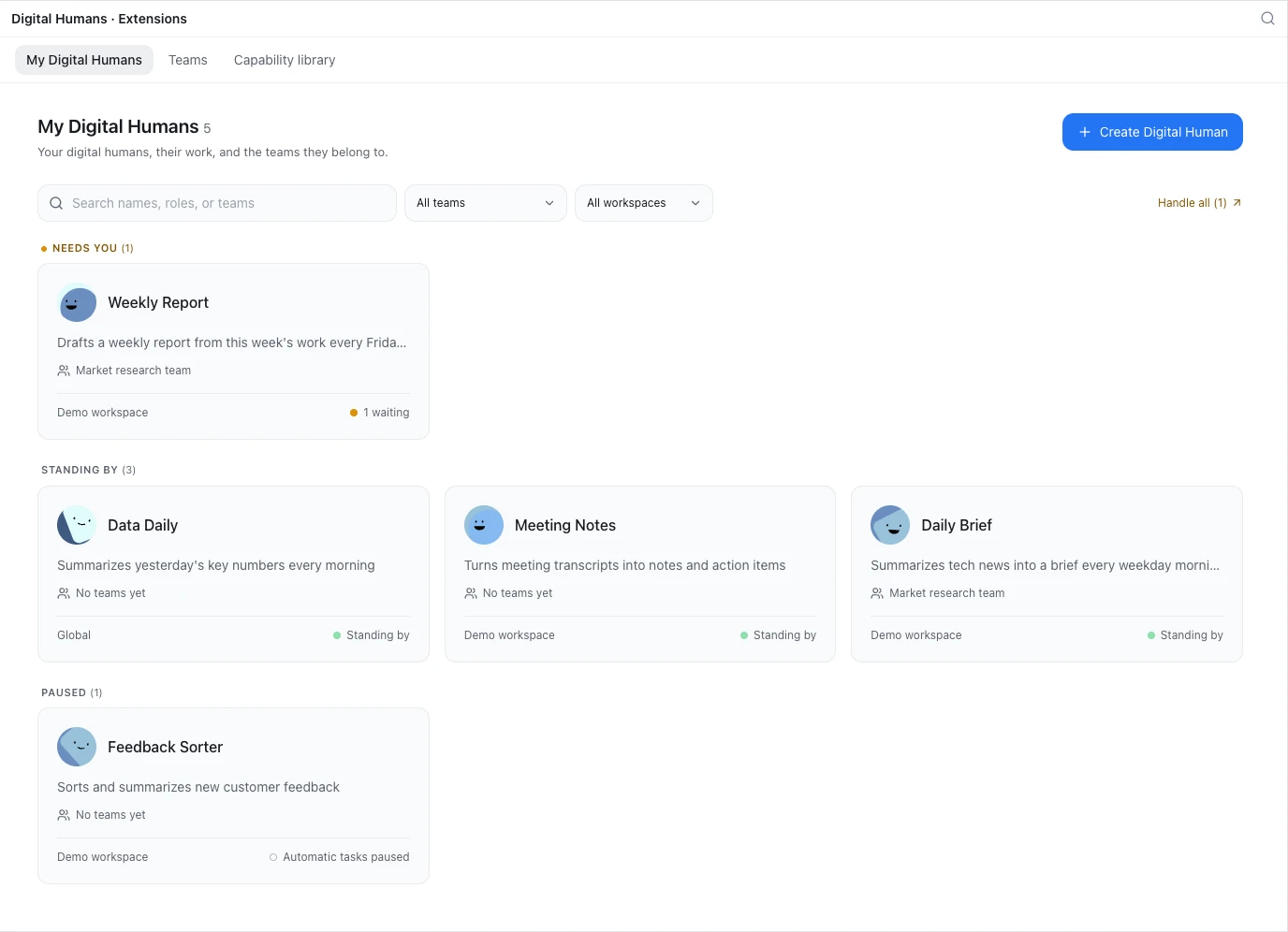Click the team icon in the Feedback Sorter card
The image size is (1288, 932).
pyautogui.click(x=64, y=815)
